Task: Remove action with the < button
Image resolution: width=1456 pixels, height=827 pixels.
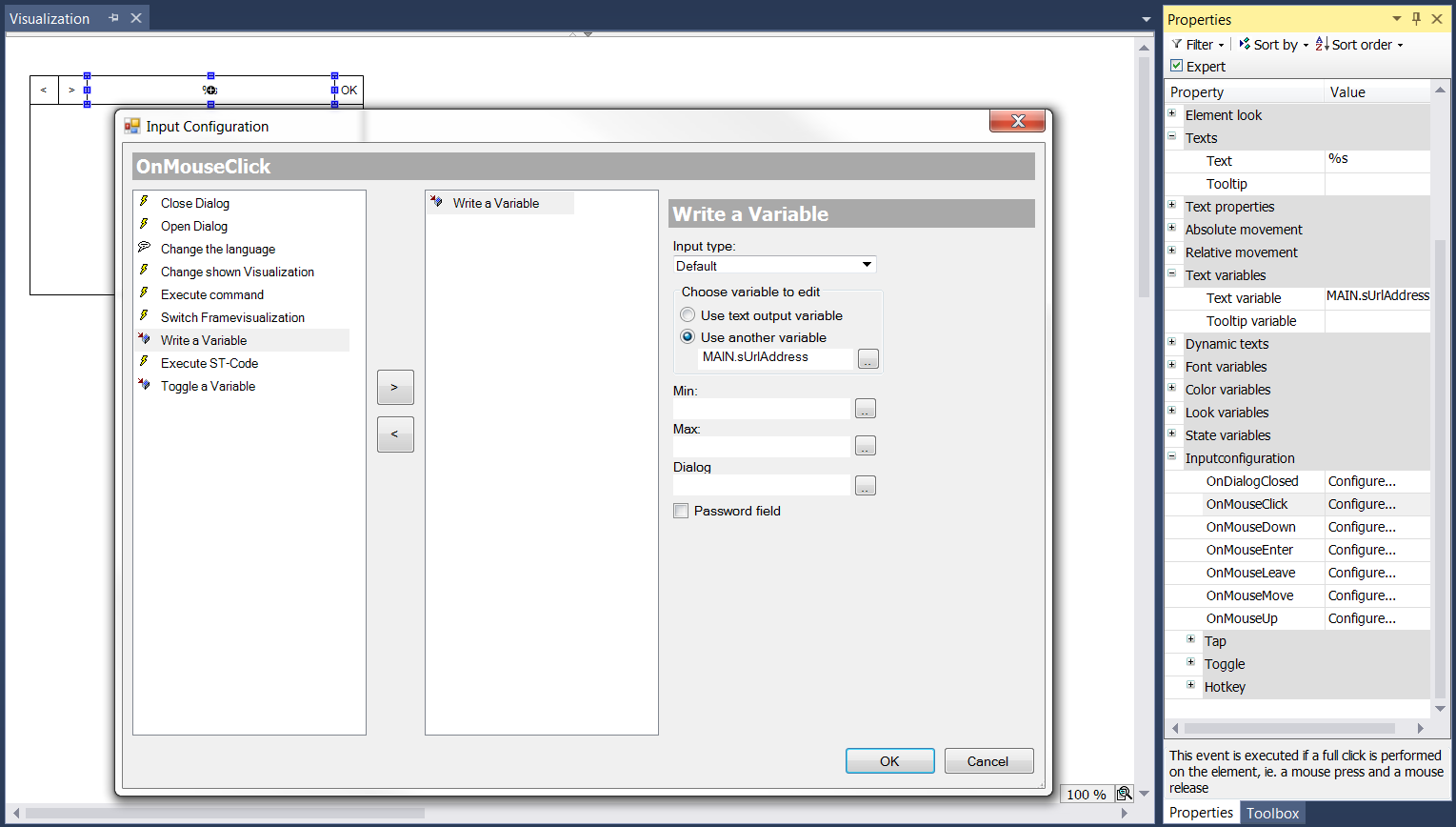Action: (x=394, y=434)
